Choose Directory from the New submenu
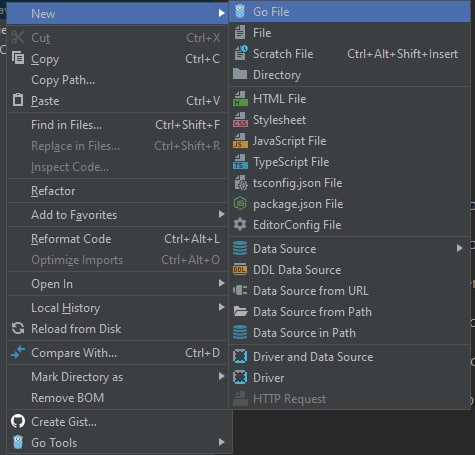Image resolution: width=475 pixels, height=455 pixels. click(x=350, y=75)
